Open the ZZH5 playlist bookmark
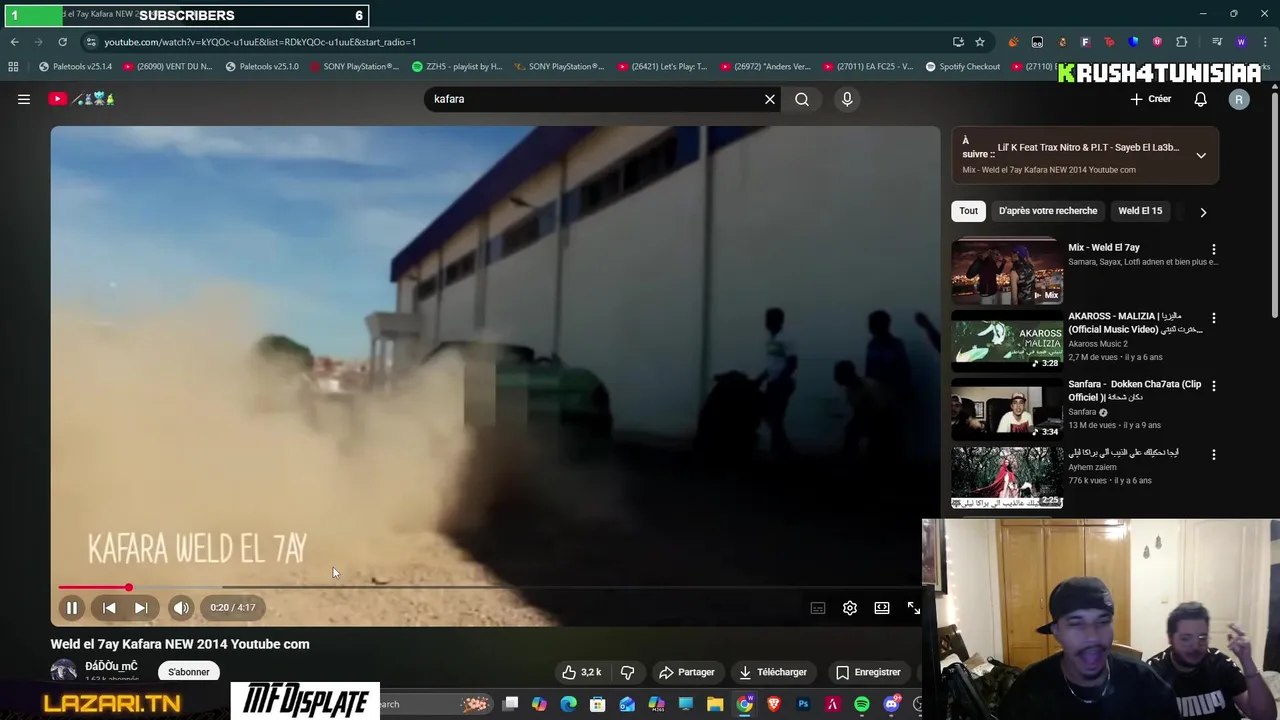The width and height of the screenshot is (1280, 720). (458, 67)
